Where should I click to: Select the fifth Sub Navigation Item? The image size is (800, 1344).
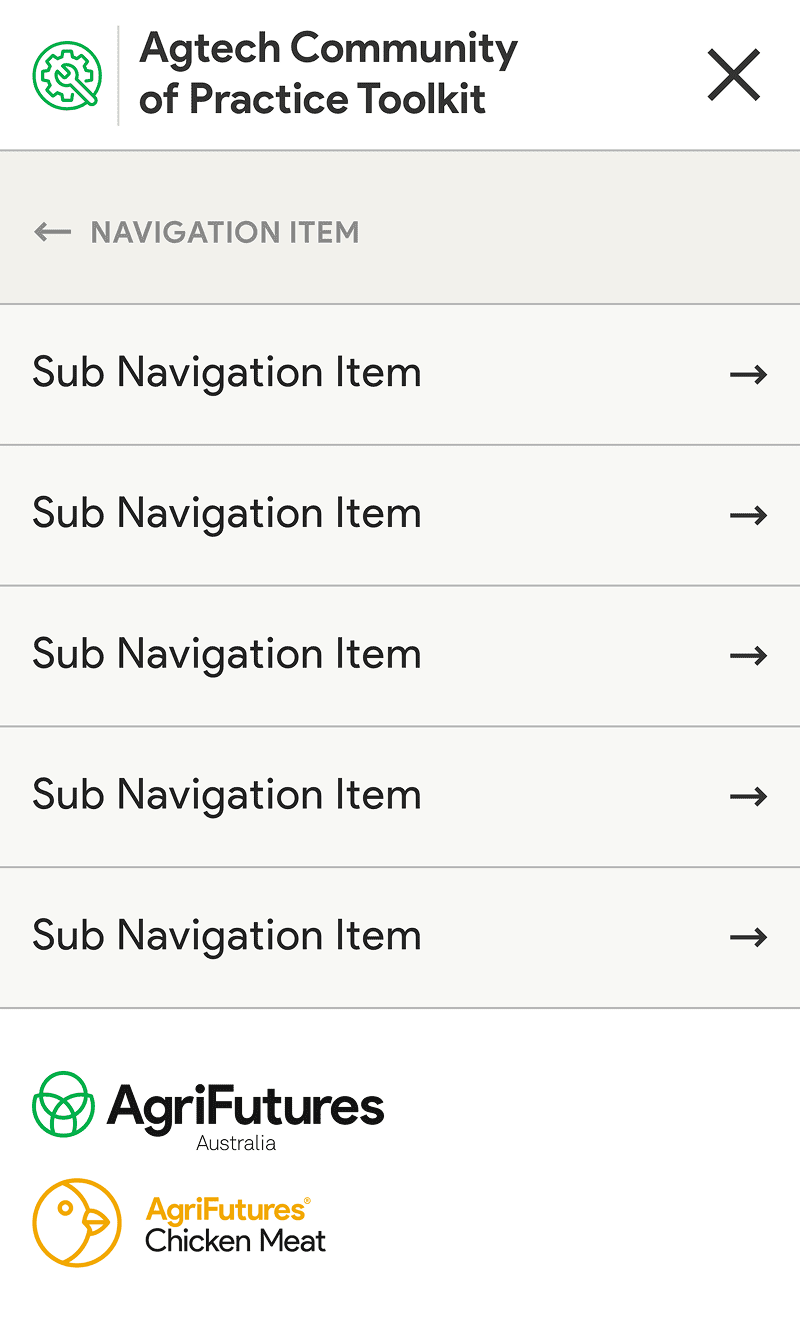(x=227, y=937)
